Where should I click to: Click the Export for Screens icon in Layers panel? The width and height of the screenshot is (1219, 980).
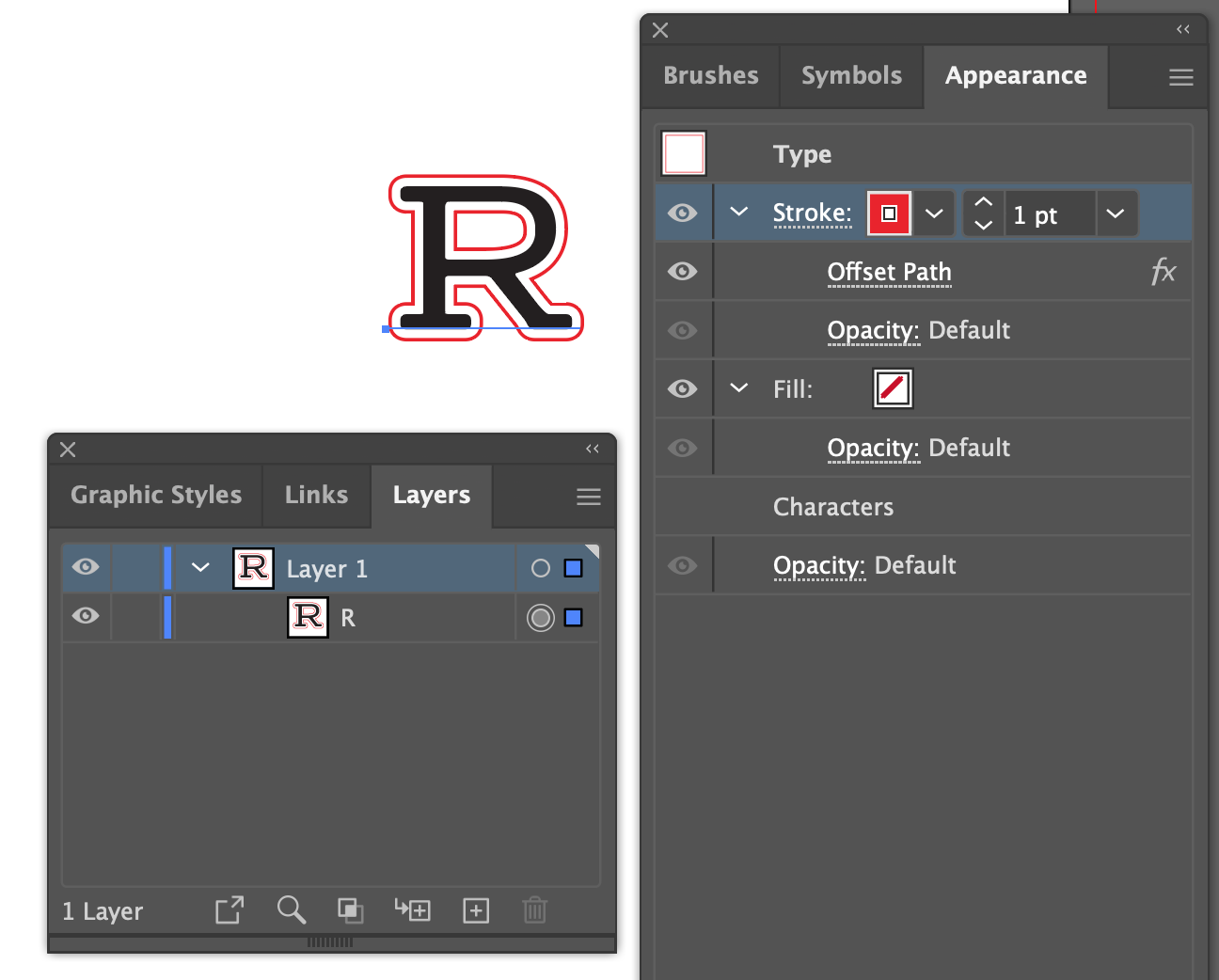click(230, 910)
